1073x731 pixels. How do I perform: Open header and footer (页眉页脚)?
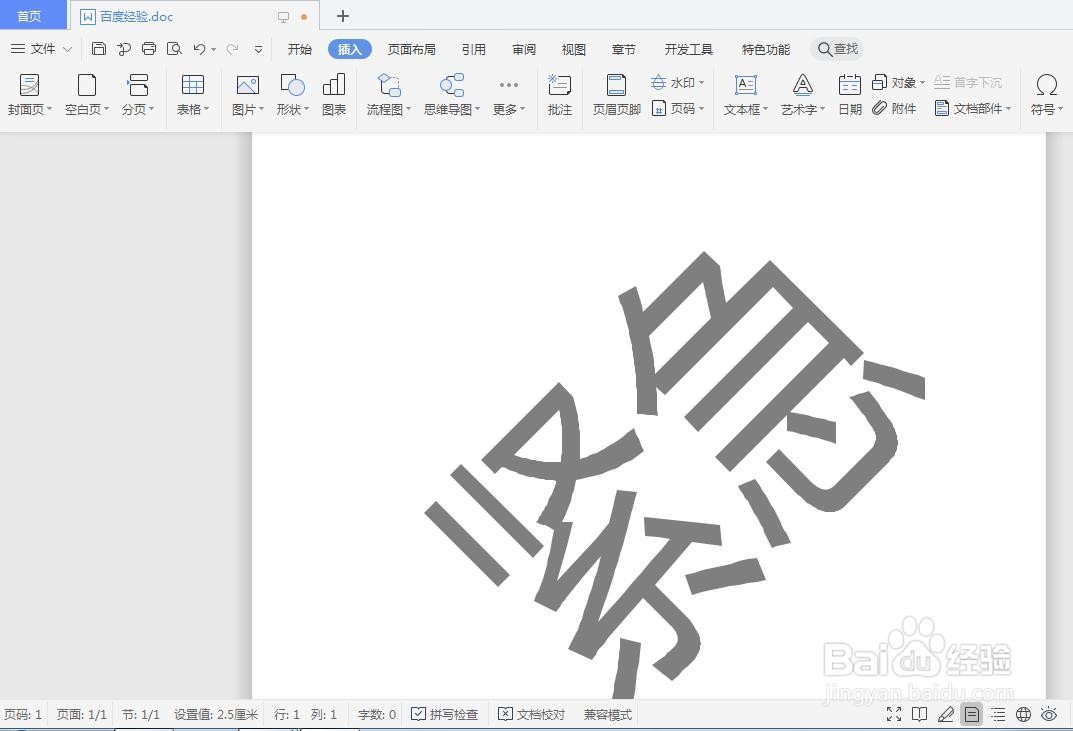[x=617, y=94]
